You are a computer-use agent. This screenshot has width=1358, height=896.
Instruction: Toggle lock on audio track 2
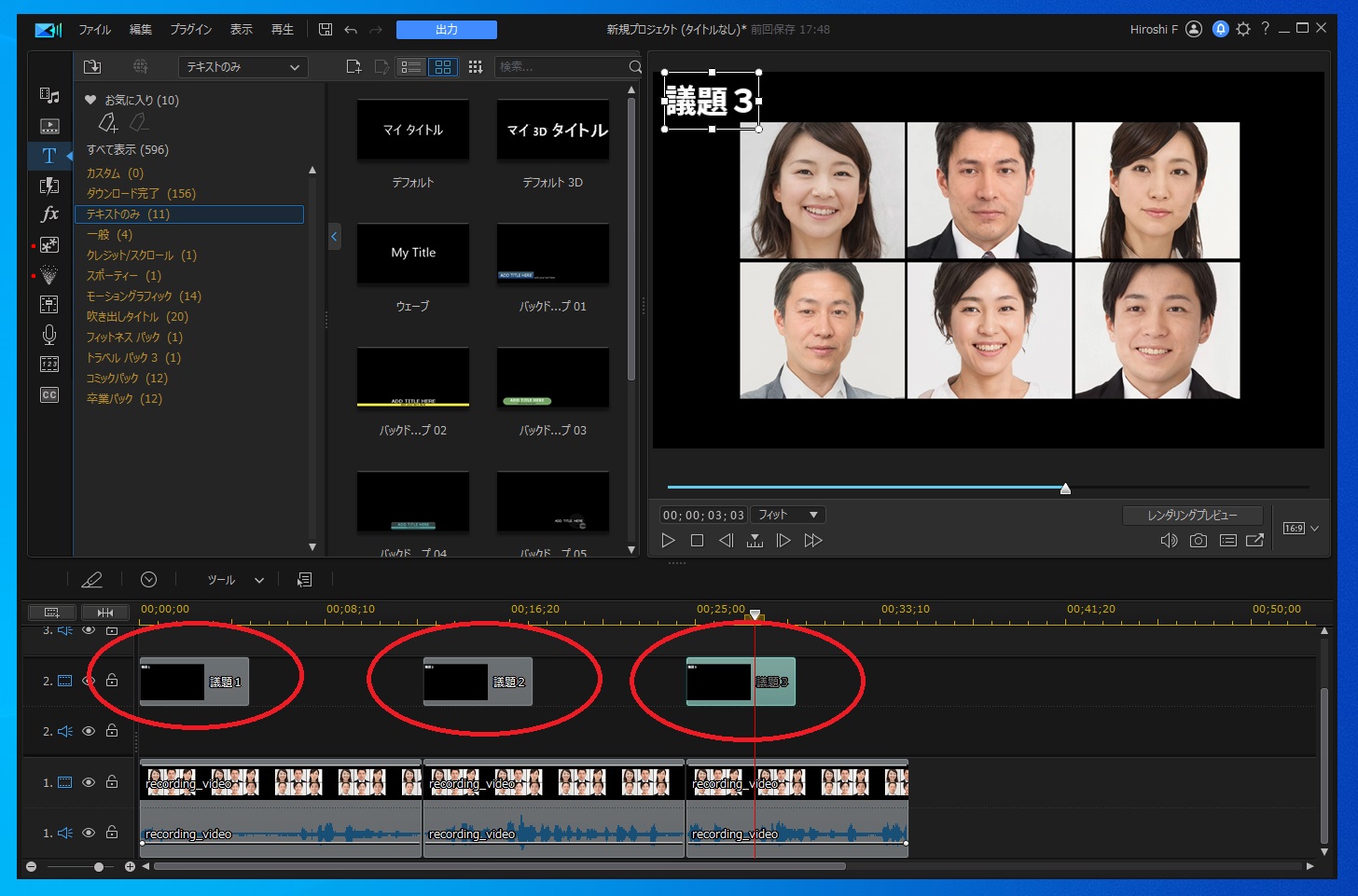tap(112, 731)
